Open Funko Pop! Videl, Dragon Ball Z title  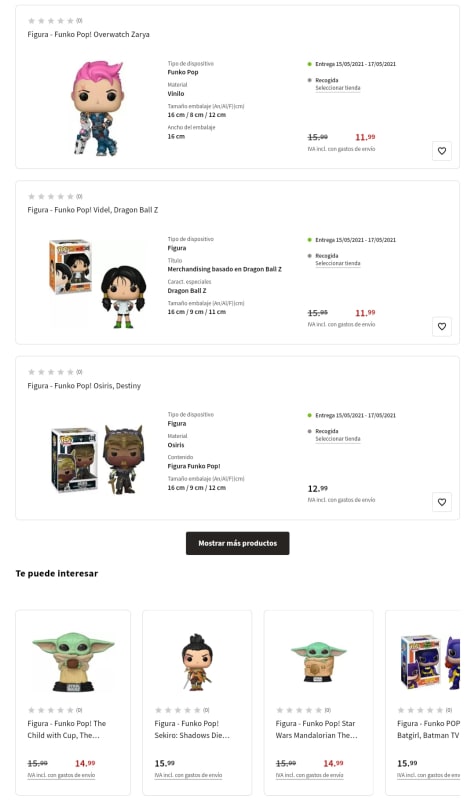tap(93, 210)
